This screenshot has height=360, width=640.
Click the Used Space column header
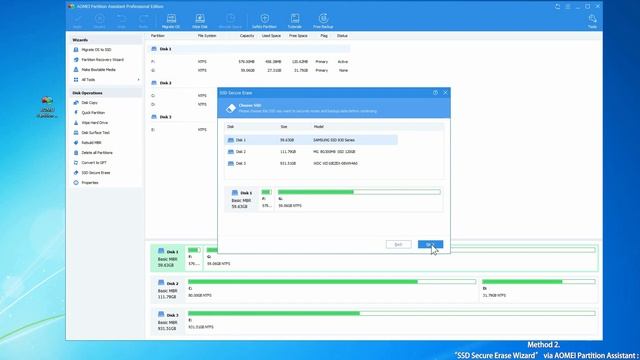(271, 36)
